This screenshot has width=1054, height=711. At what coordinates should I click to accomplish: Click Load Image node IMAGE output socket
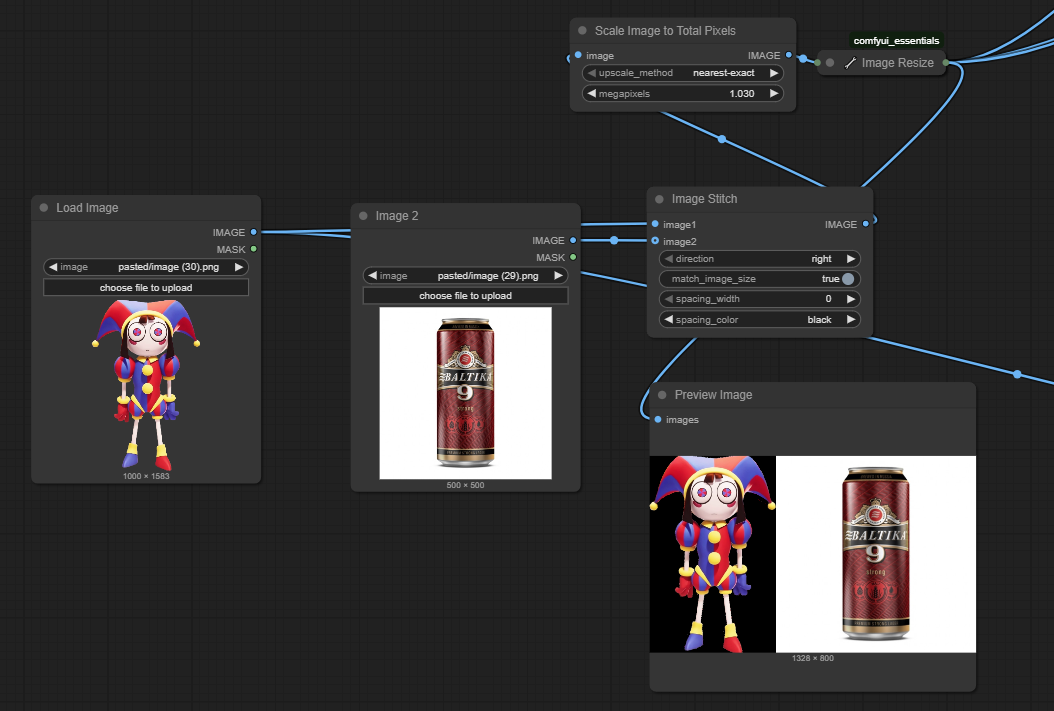253,232
